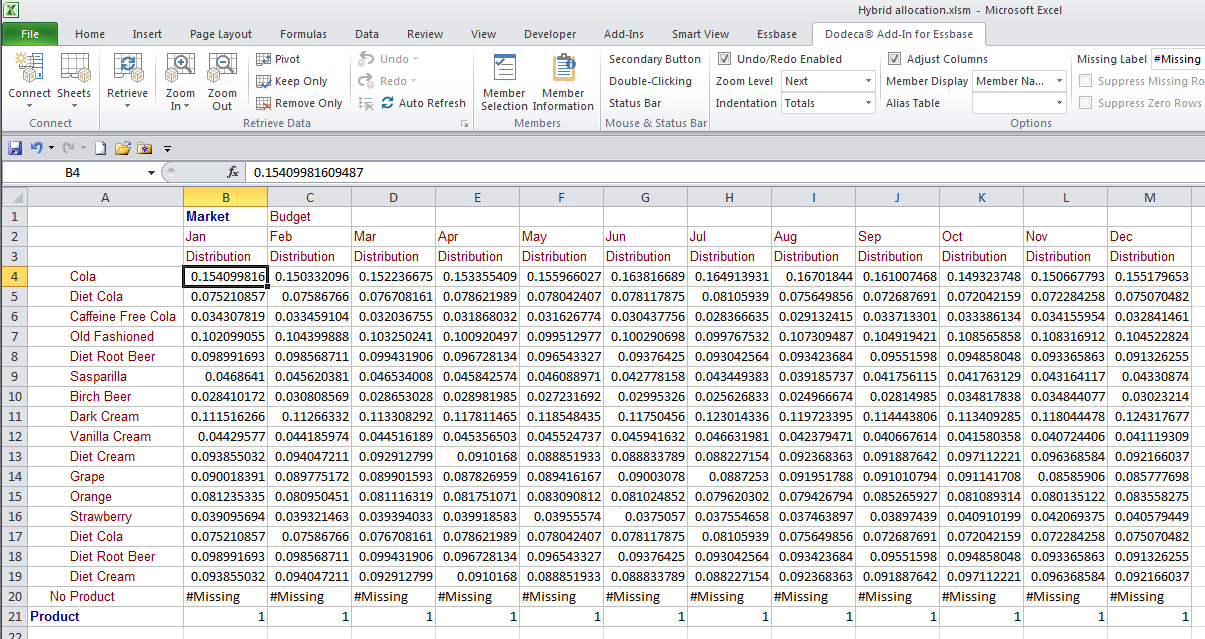Image resolution: width=1205 pixels, height=639 pixels.
Task: Click the quick access Redo icon
Action: tap(68, 148)
